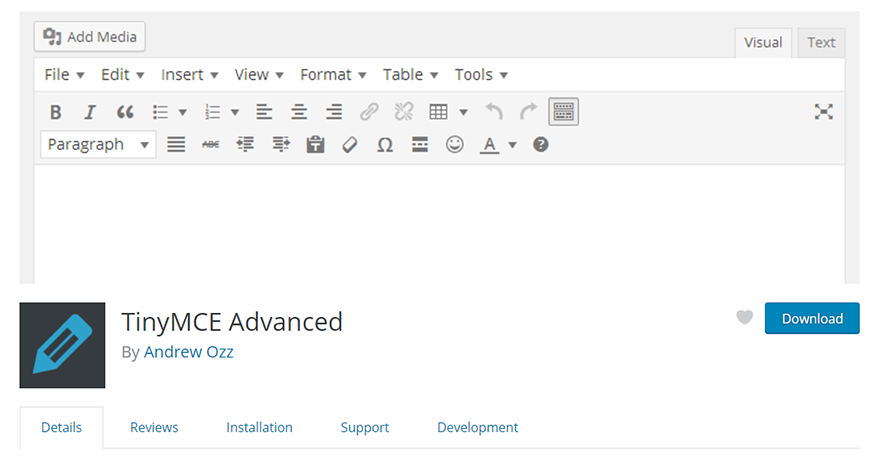Open the emoticons picker
The width and height of the screenshot is (880, 467).
[455, 145]
